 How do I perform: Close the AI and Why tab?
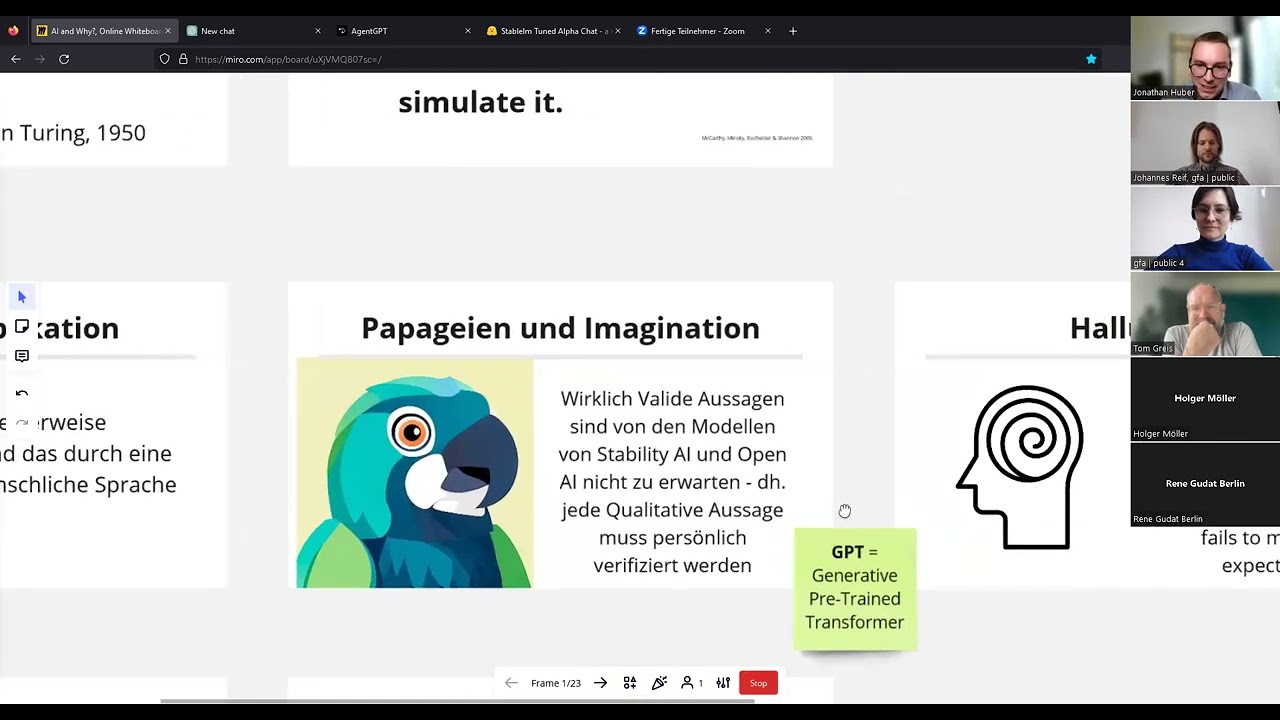pos(168,31)
